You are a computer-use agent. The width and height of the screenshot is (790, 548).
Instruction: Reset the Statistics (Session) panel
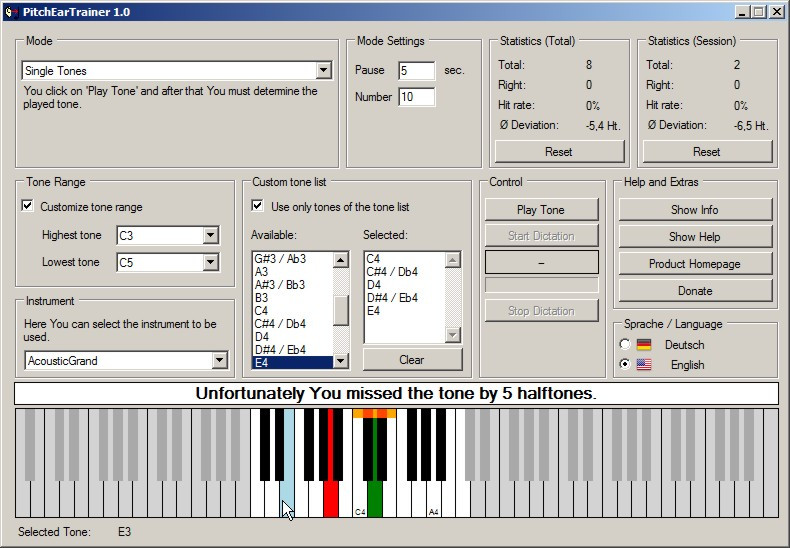point(707,152)
